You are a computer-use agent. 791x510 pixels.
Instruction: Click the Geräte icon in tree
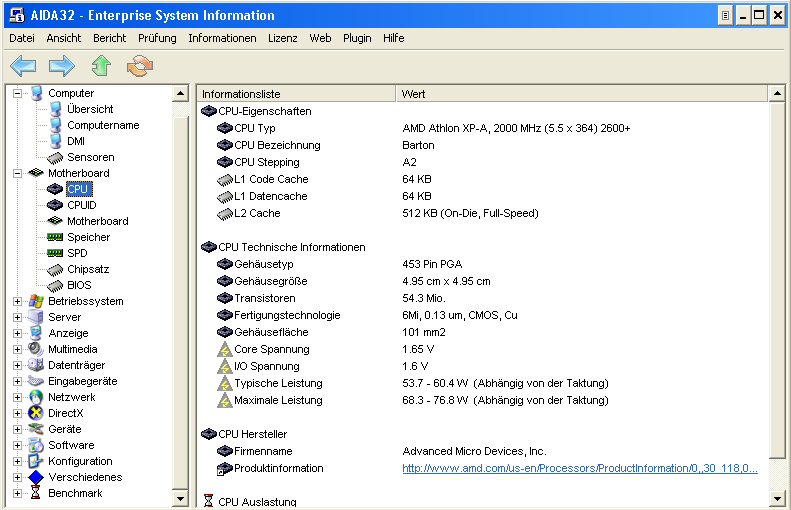[x=36, y=429]
